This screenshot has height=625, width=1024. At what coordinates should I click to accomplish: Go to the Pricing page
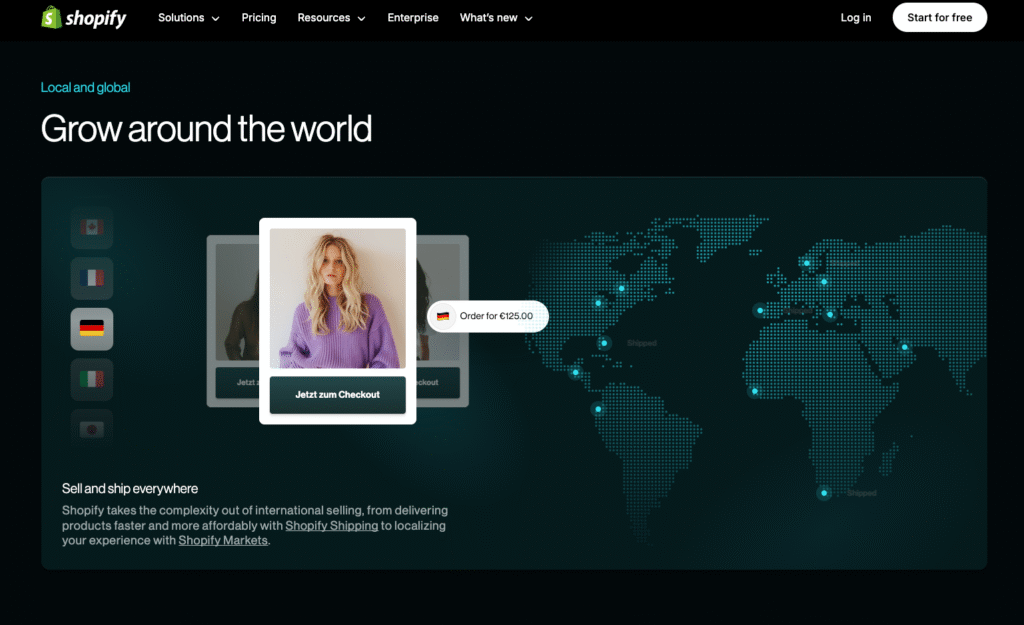click(259, 18)
